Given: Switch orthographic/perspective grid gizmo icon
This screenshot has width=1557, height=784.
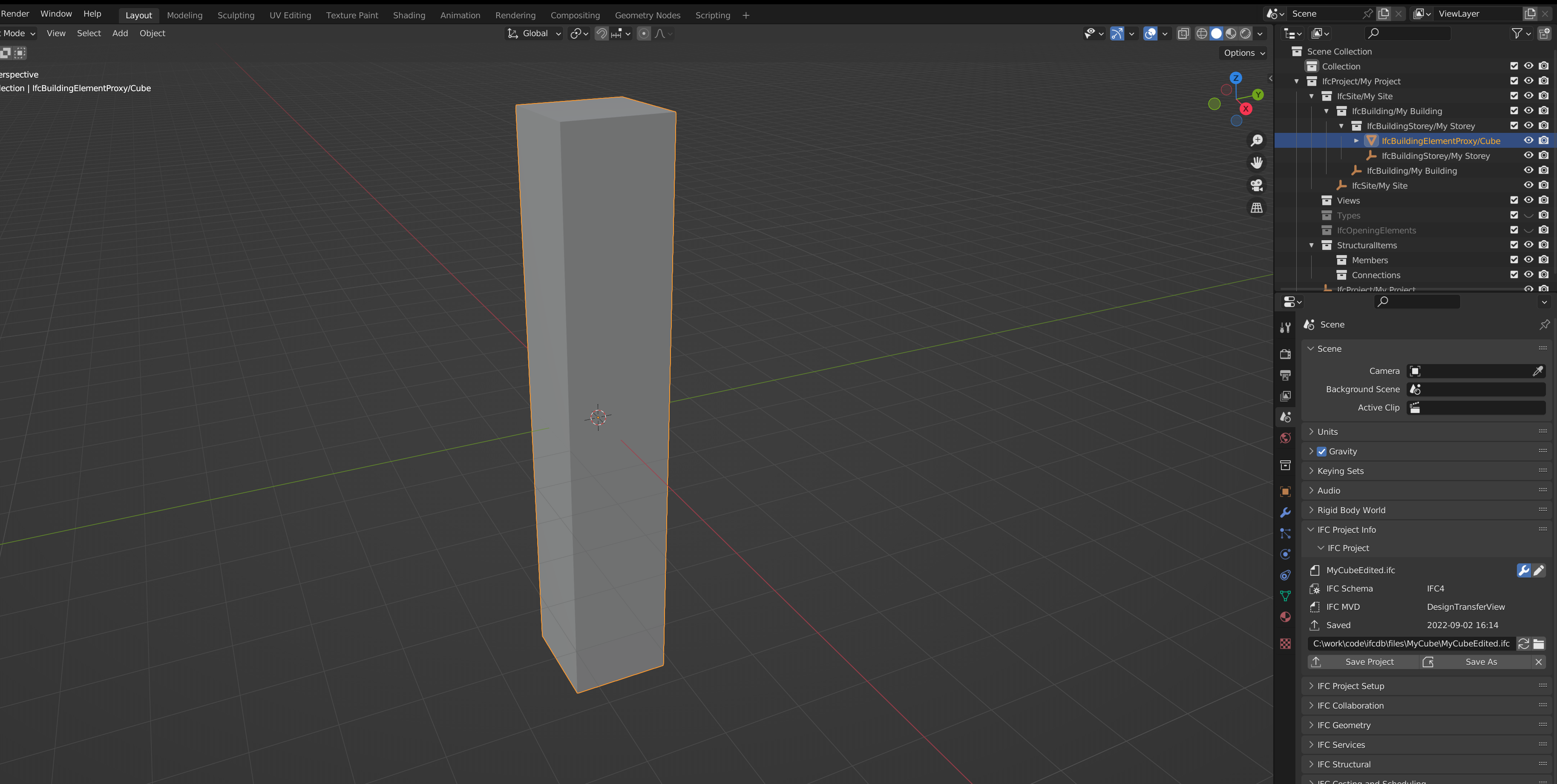Looking at the screenshot, I should (x=1257, y=207).
